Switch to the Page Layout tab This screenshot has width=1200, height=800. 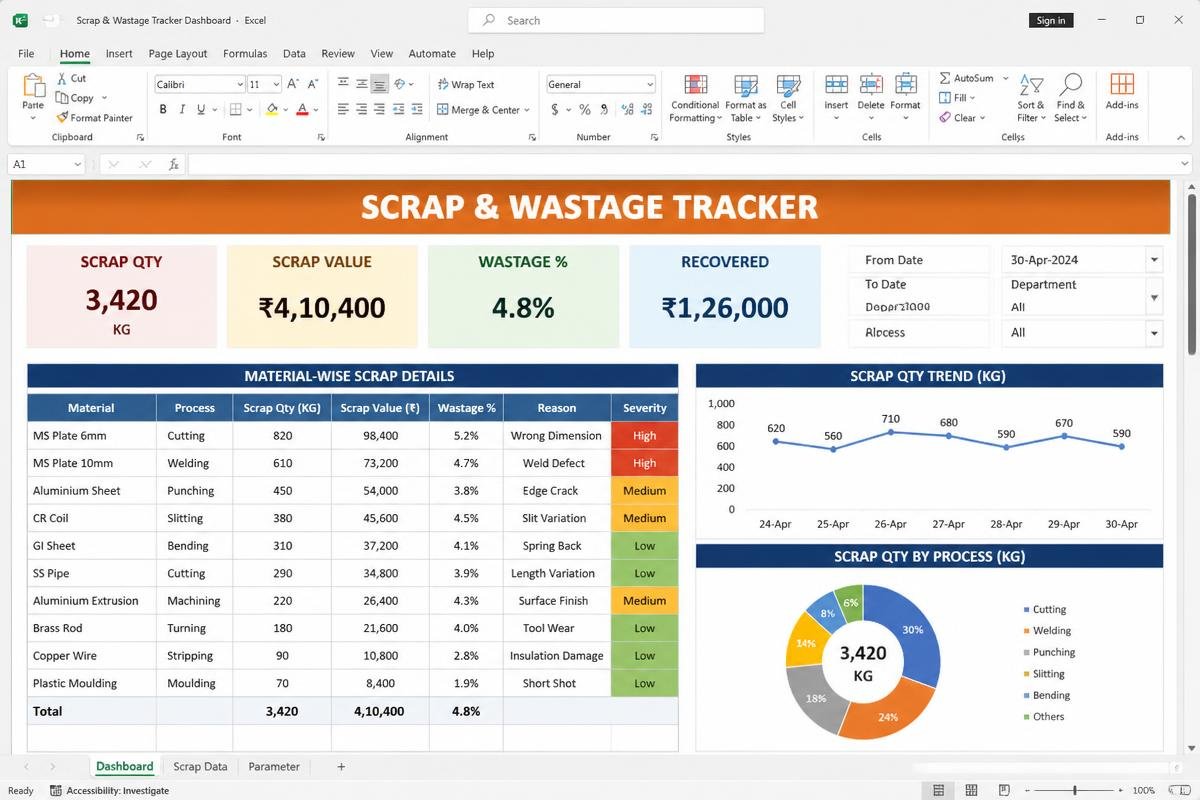(x=178, y=54)
